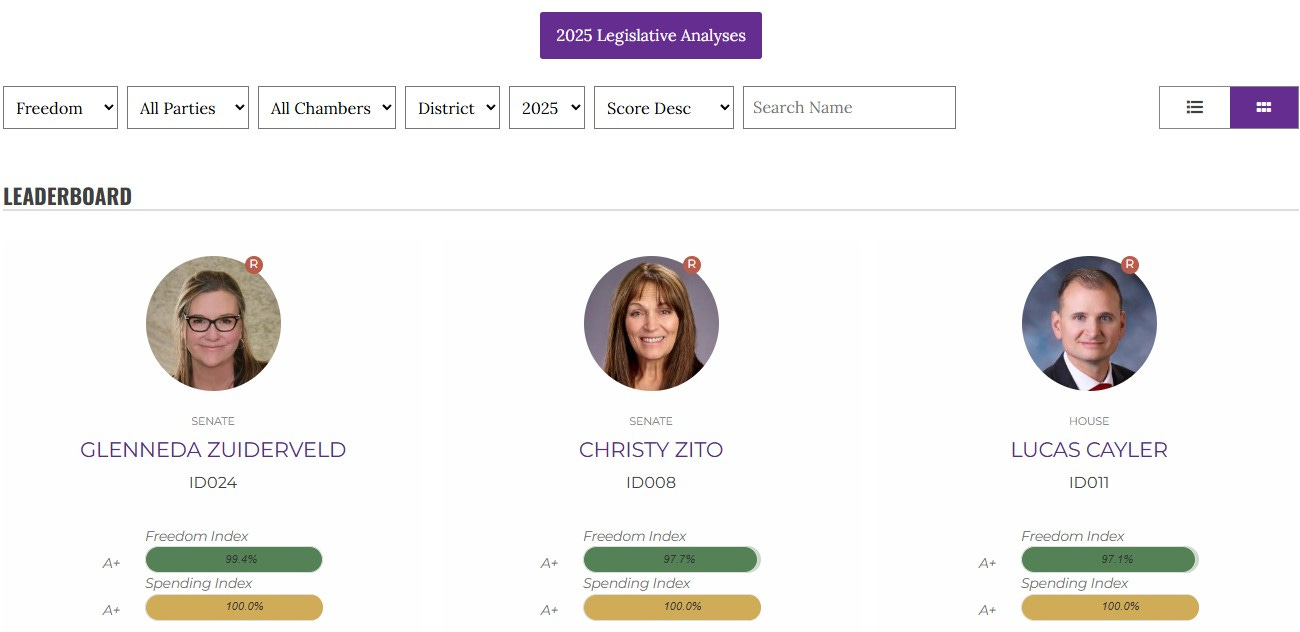This screenshot has height=632, width=1300.
Task: Click Cayler's 100.0% Spending Index bar
Action: (x=1110, y=607)
